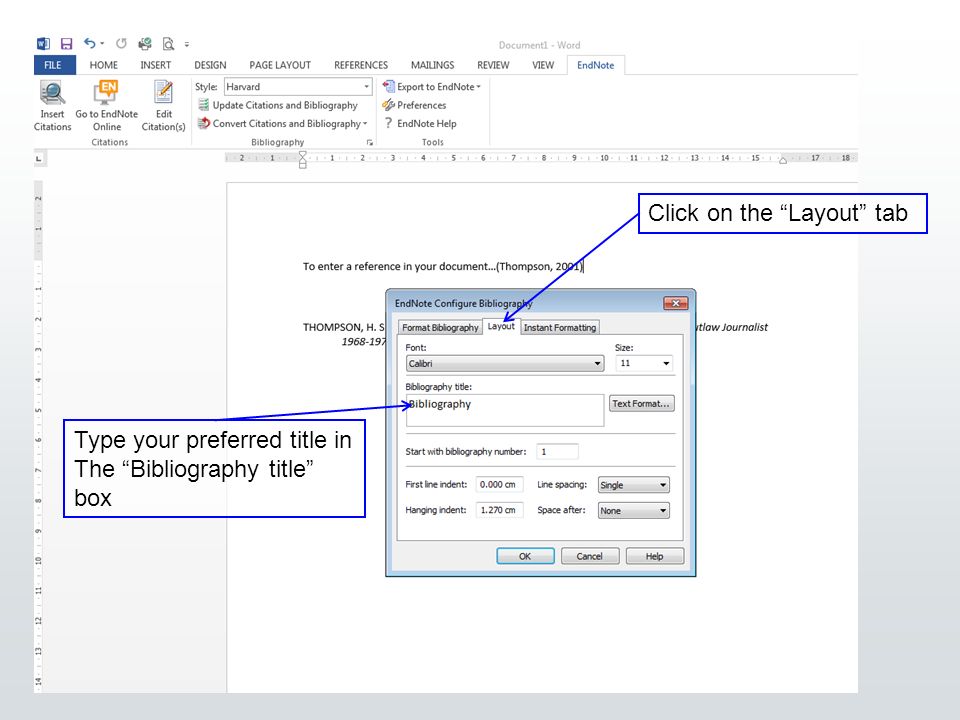The width and height of the screenshot is (960, 720).
Task: Click the Cancel button
Action: (590, 556)
